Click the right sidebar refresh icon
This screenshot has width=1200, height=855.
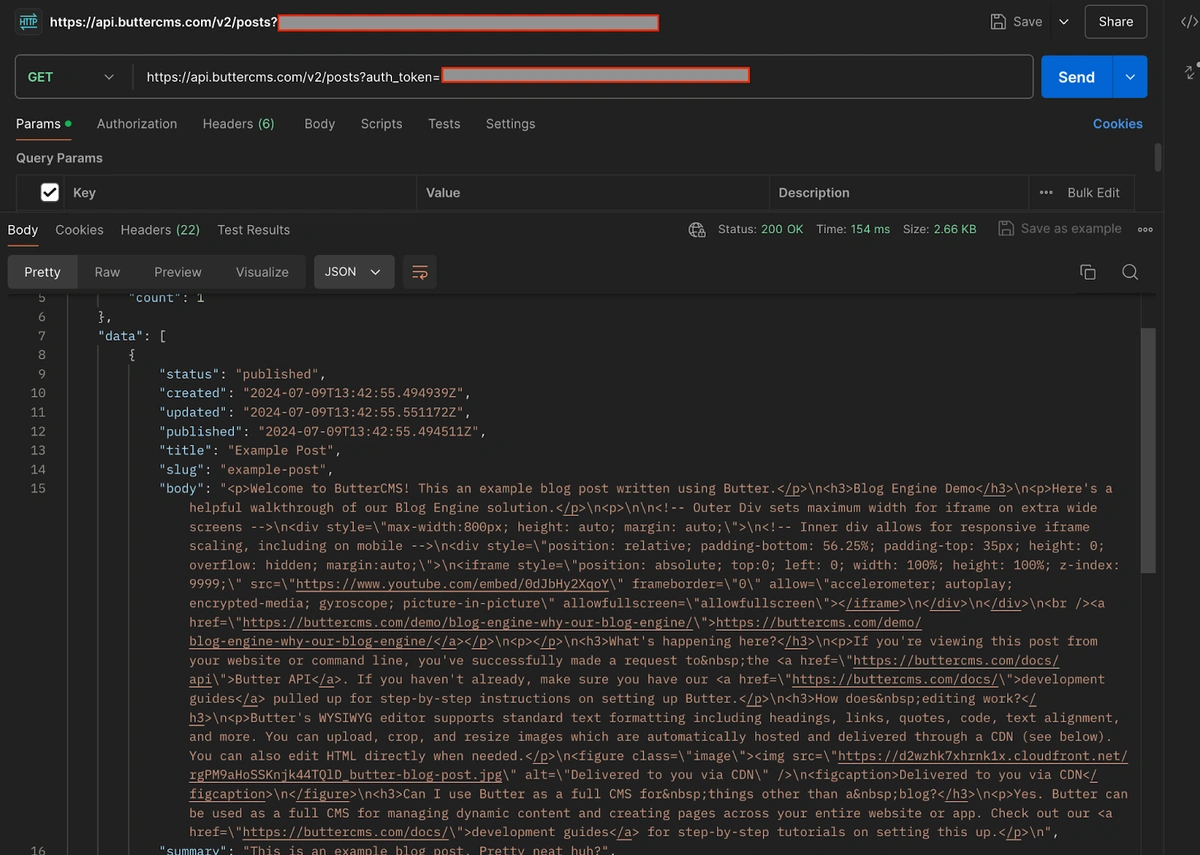click(1190, 72)
